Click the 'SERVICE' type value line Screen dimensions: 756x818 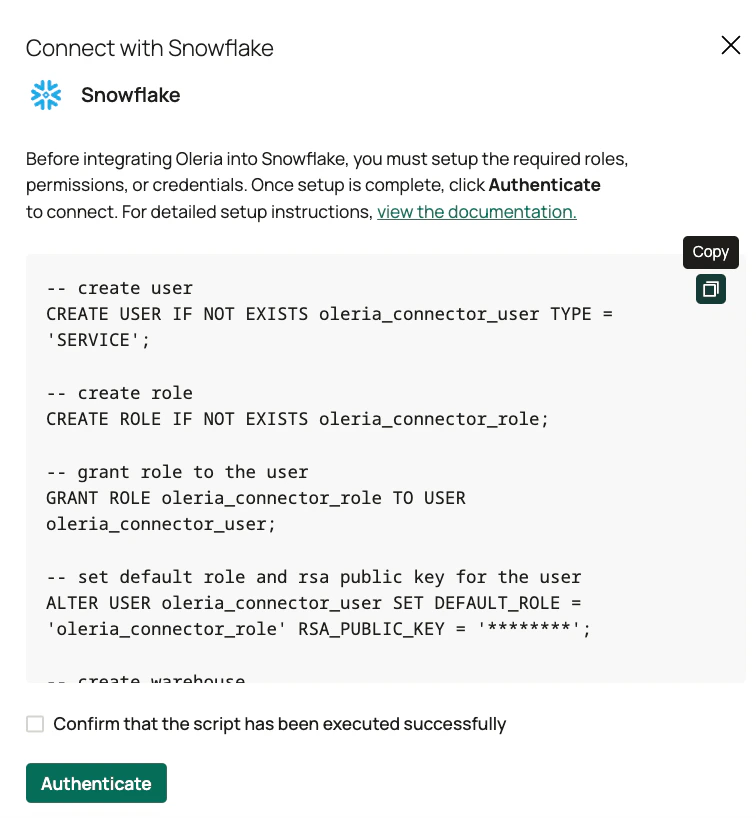98,340
